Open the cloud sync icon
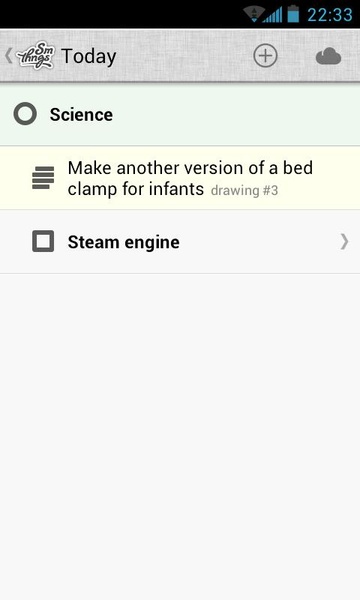This screenshot has height=600, width=360. click(328, 57)
